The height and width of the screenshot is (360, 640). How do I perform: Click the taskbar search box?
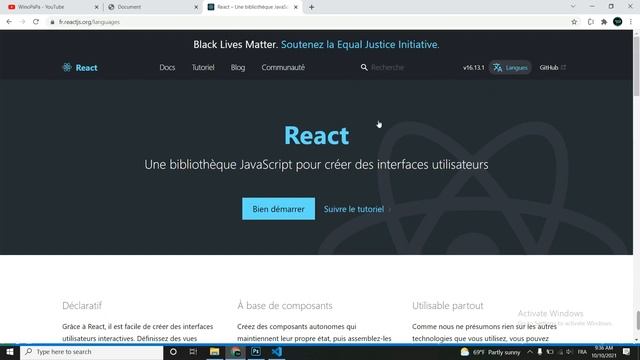tap(91, 351)
